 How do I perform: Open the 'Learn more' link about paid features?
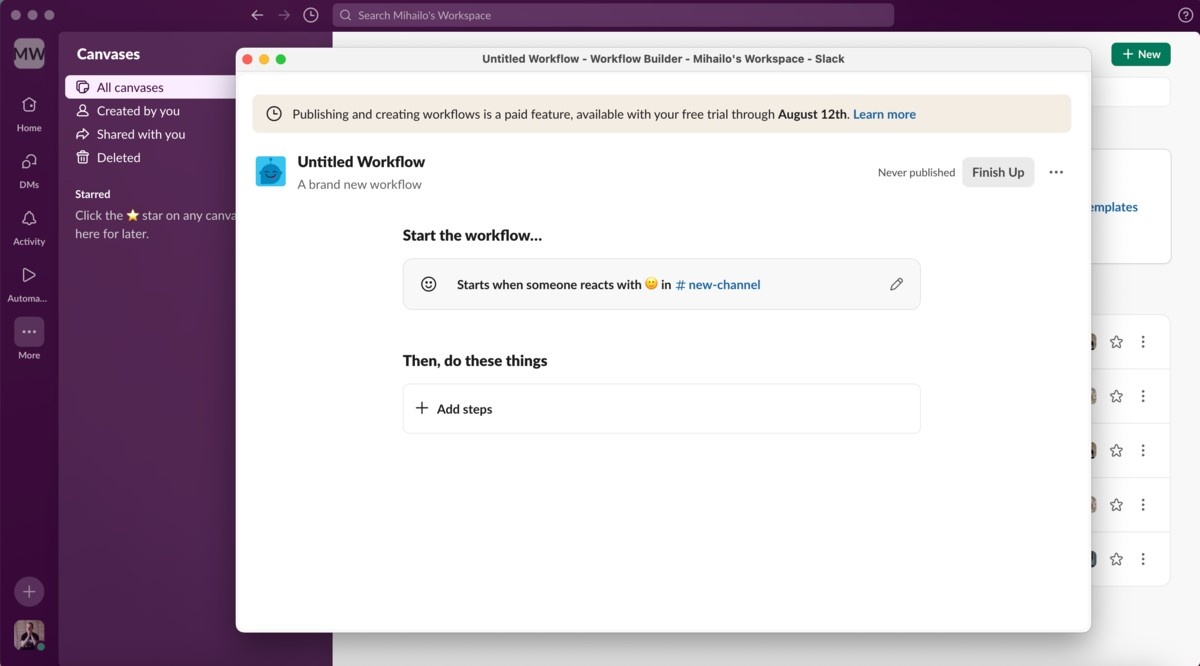(x=884, y=114)
